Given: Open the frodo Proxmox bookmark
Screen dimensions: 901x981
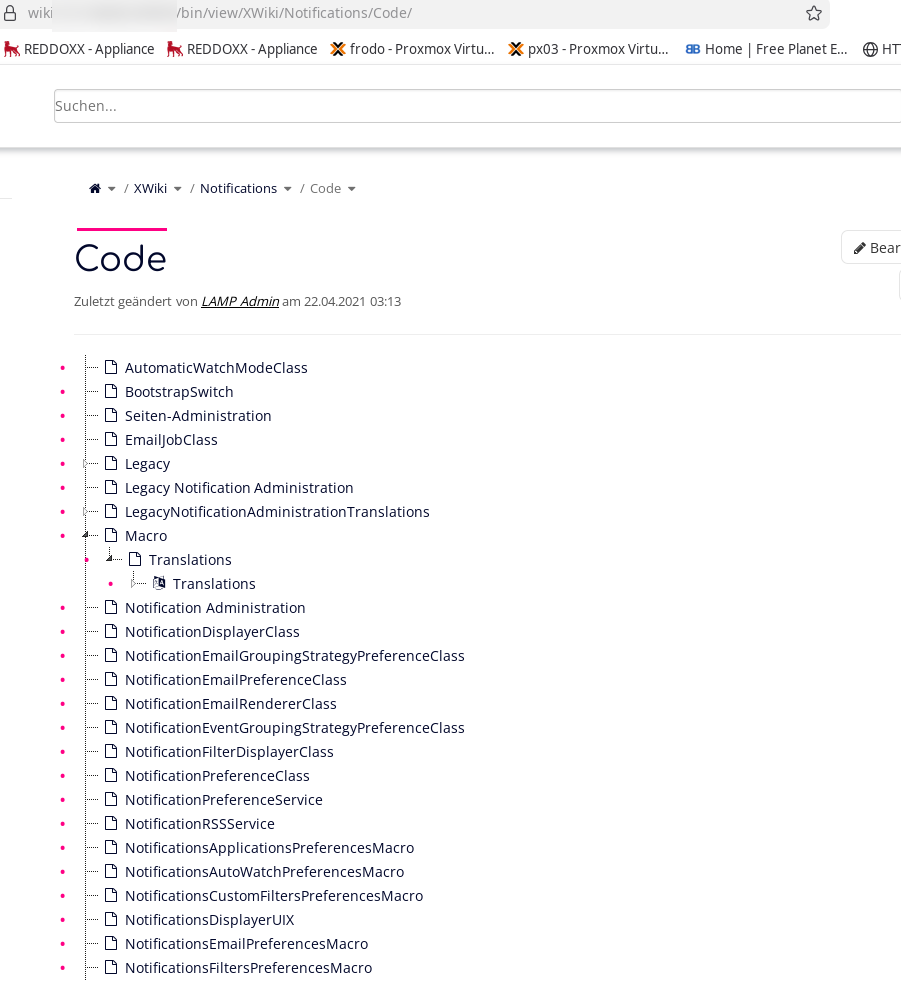Looking at the screenshot, I should (412, 49).
